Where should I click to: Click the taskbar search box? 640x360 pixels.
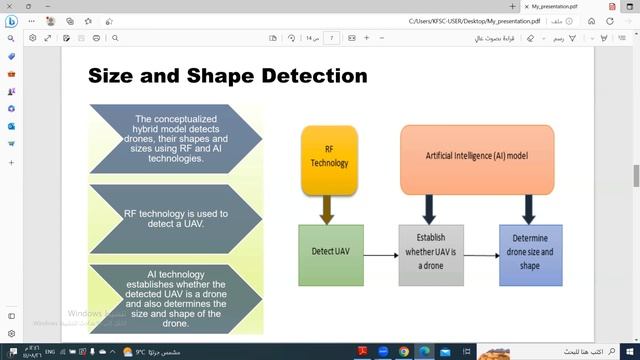pyautogui.click(x=549, y=351)
